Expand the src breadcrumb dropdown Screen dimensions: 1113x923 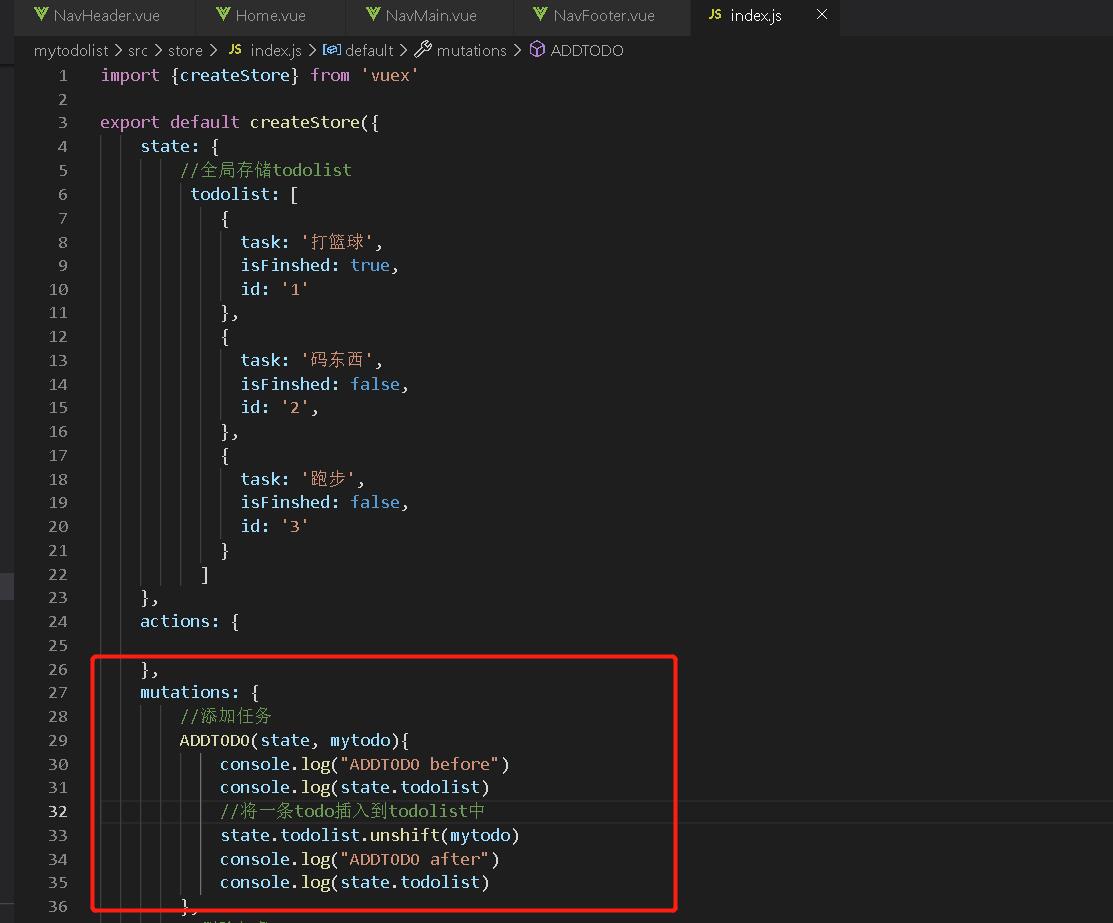(x=137, y=50)
